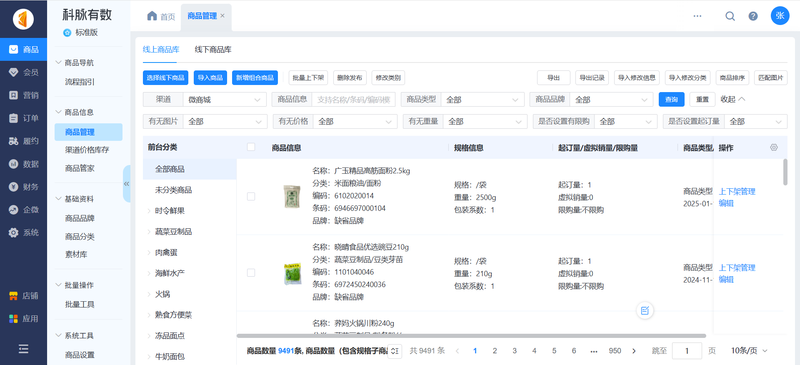Open the 是否设置有限购 dropdown
This screenshot has height=365, width=800.
click(x=626, y=121)
